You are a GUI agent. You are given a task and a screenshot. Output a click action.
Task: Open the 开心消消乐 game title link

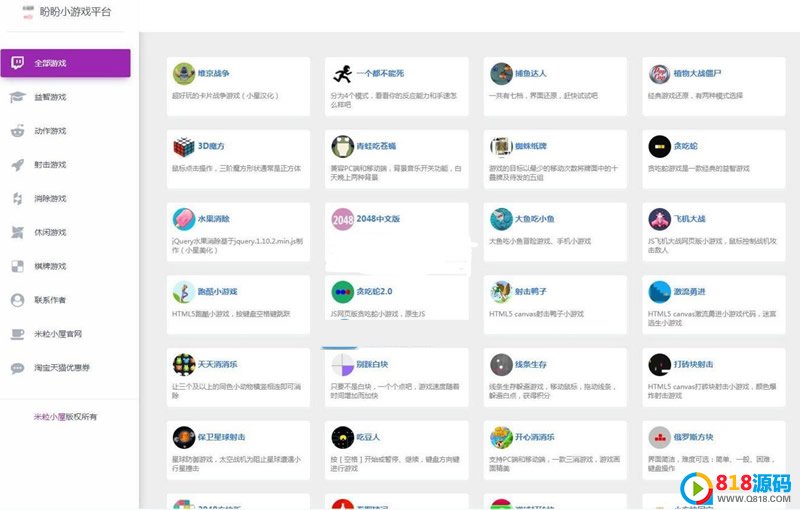[535, 437]
